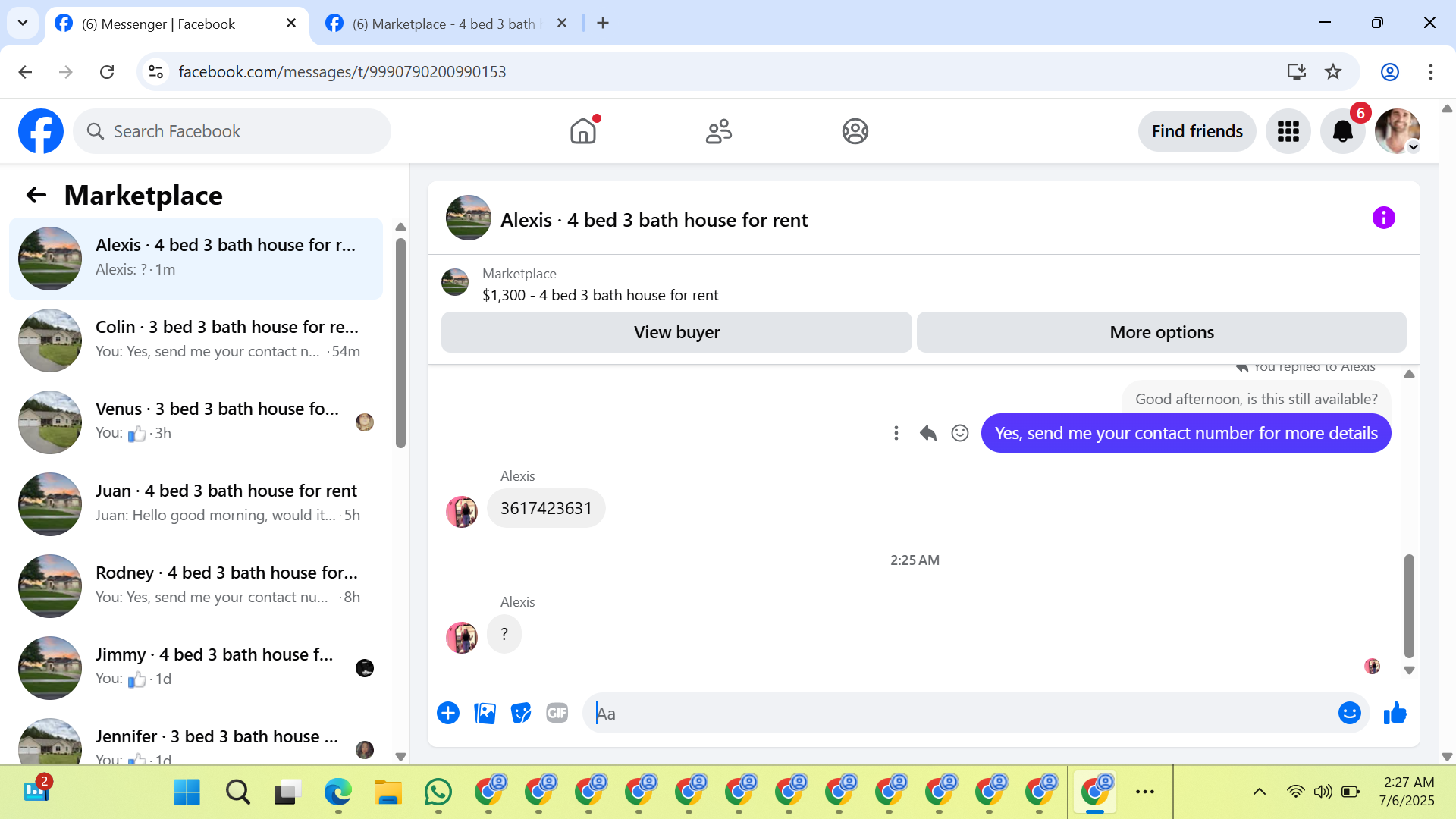Open the Facebook apps grid menu
Viewport: 1456px width, 819px height.
pyautogui.click(x=1288, y=131)
